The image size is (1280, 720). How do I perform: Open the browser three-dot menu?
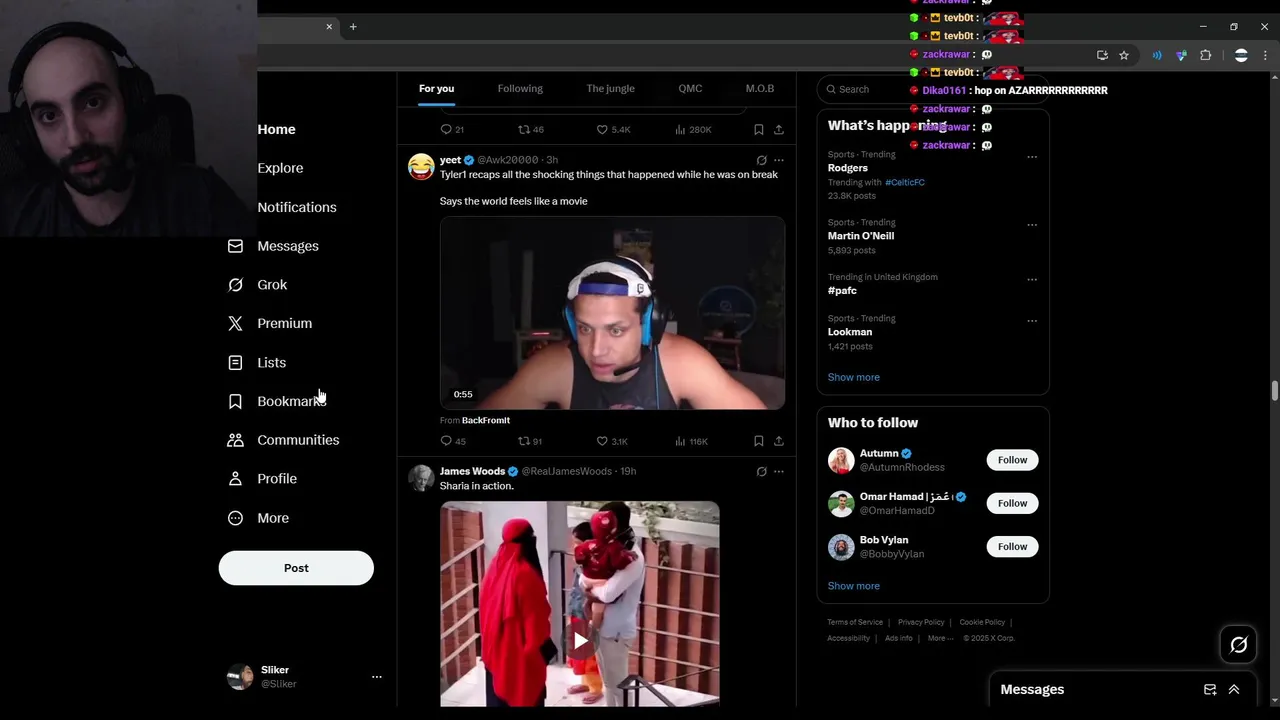1265,56
